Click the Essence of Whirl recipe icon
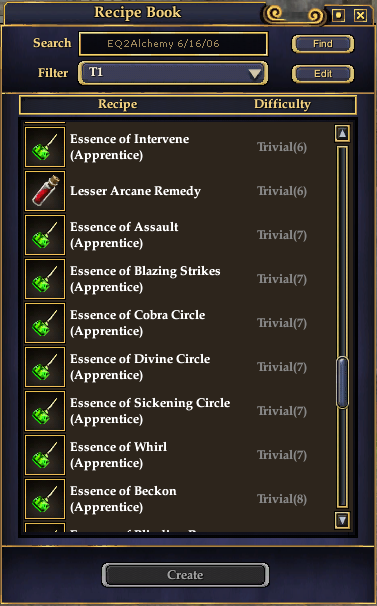Viewport: 377px width, 606px height. 45,455
